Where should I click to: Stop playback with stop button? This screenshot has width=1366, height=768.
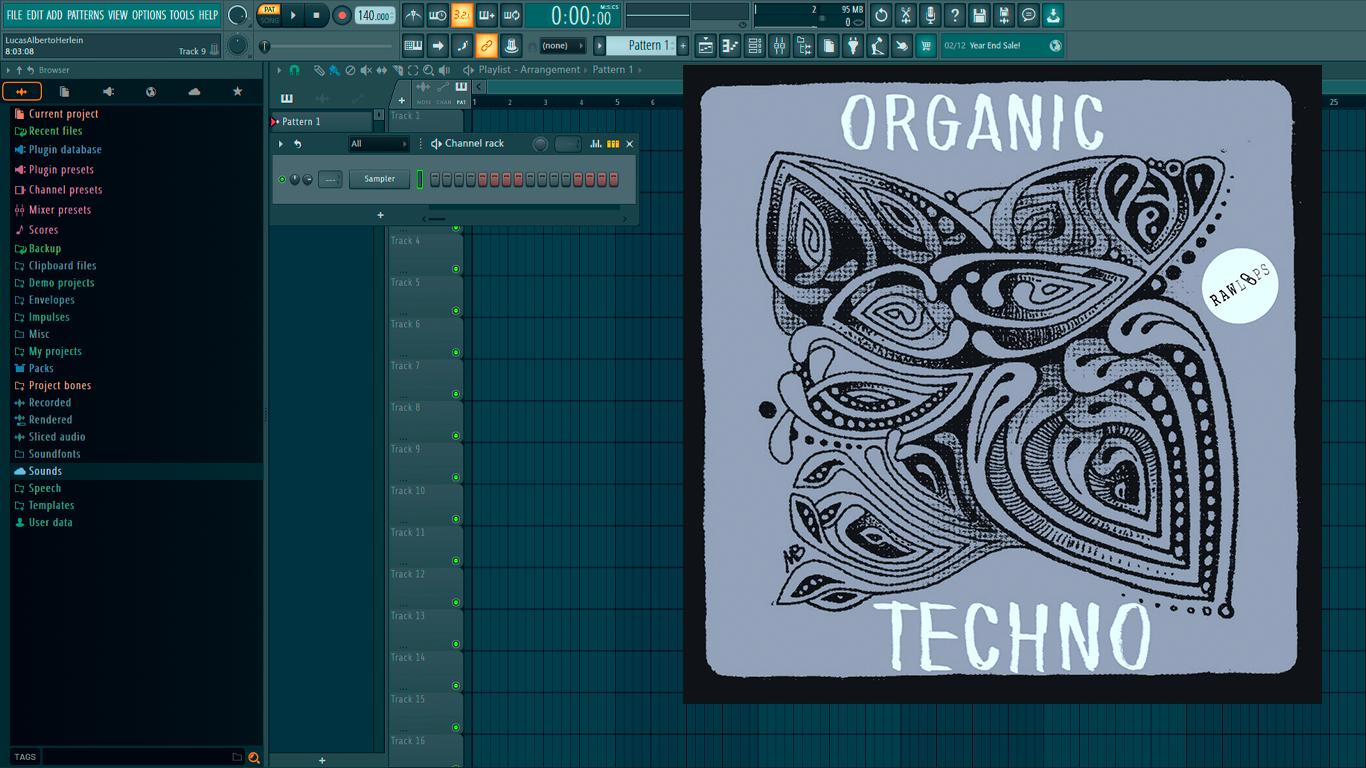pos(317,15)
